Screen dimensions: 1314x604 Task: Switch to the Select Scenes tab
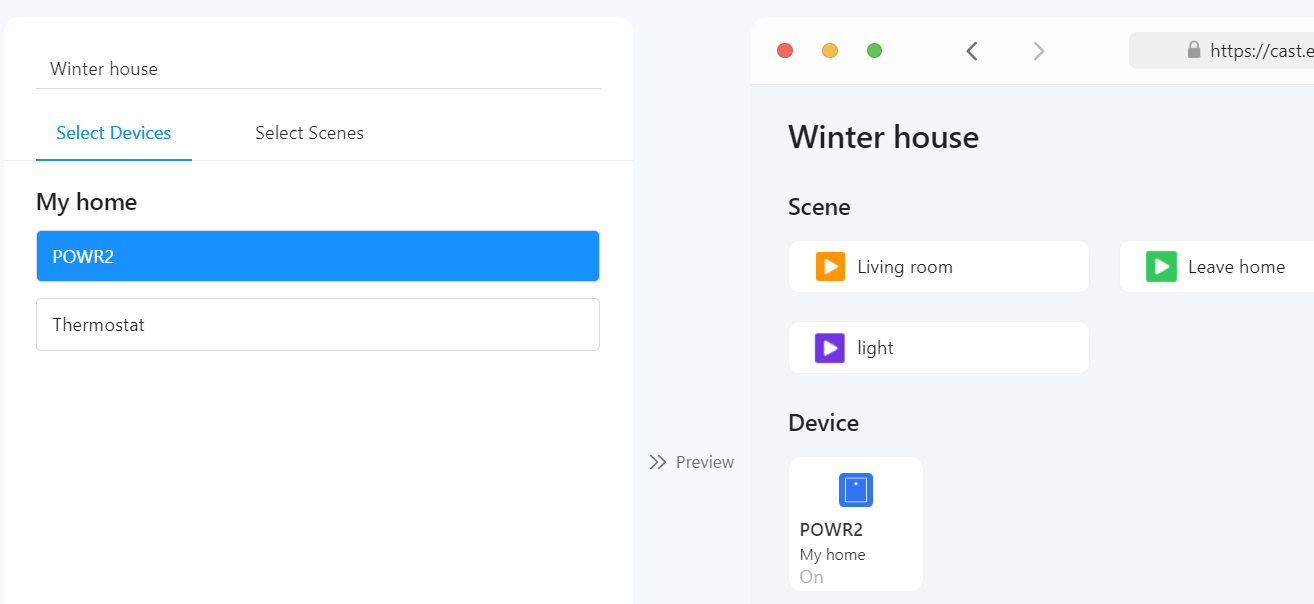309,133
